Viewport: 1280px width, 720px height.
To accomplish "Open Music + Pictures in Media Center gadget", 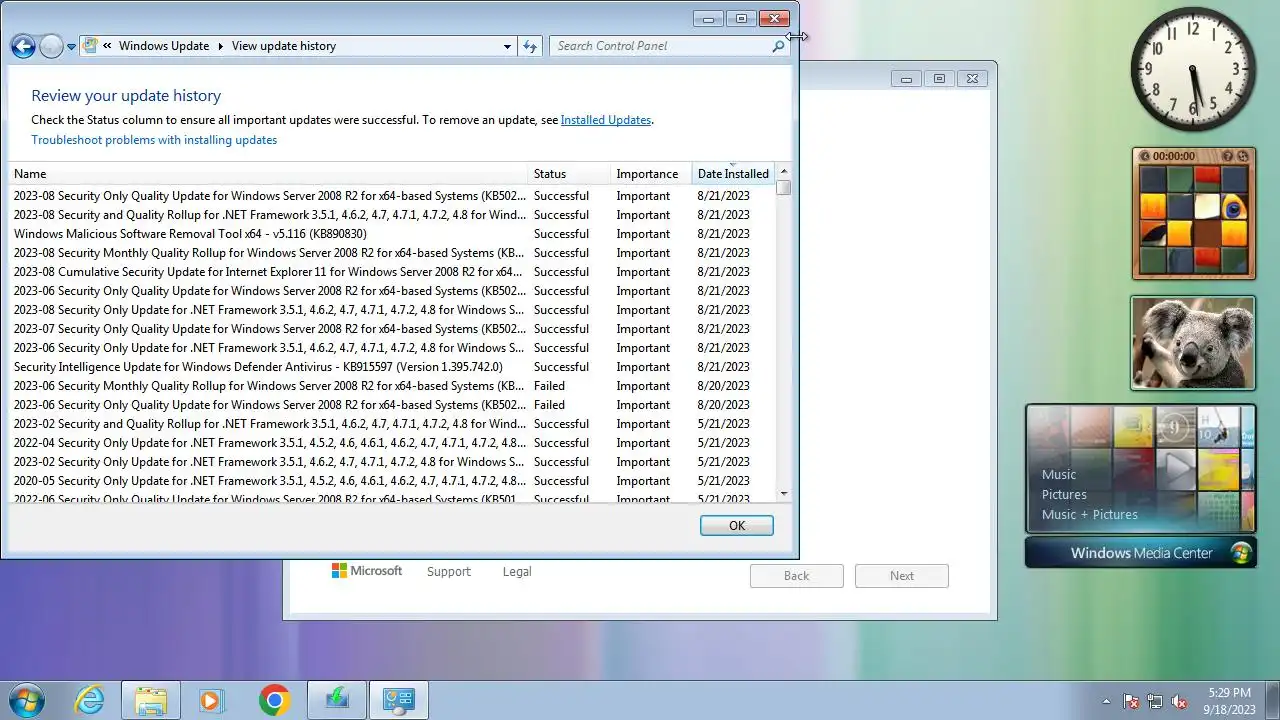I will pyautogui.click(x=1090, y=515).
